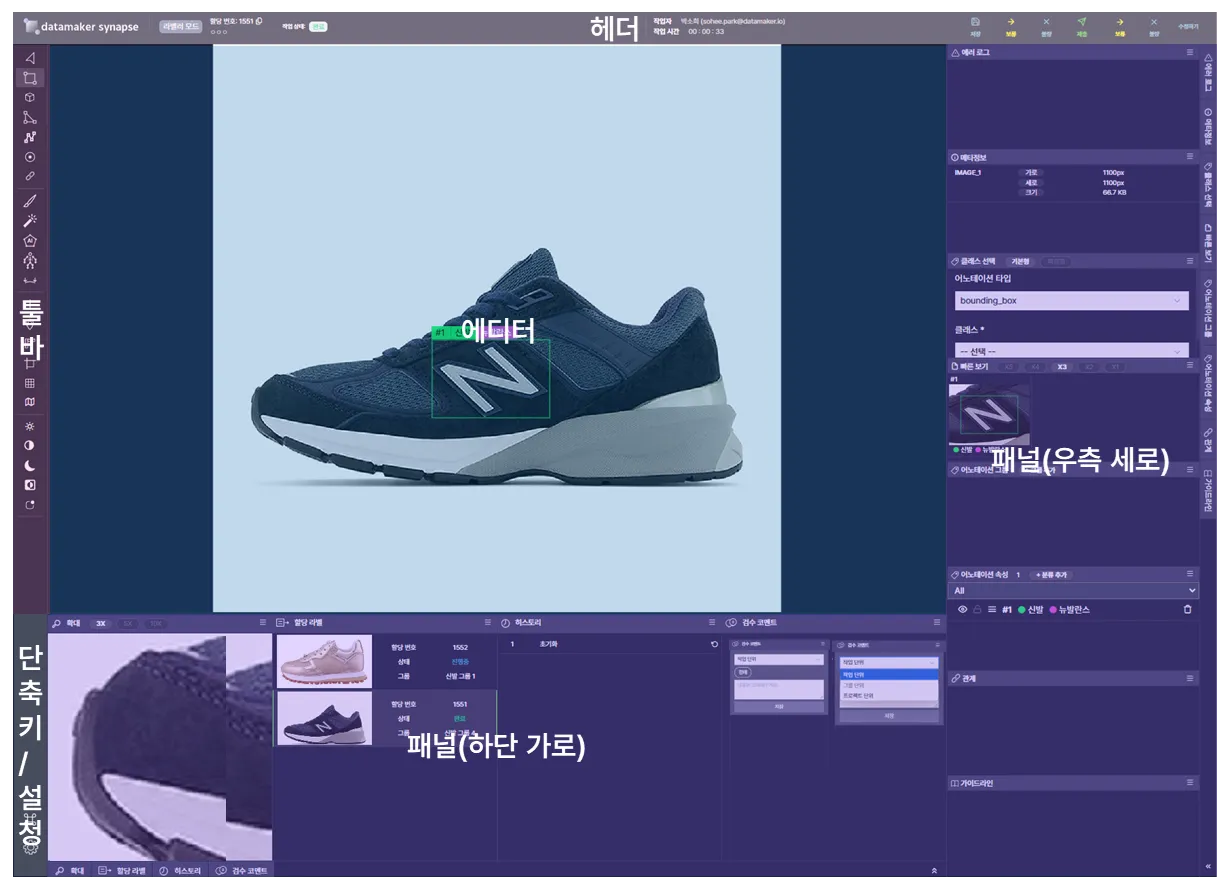This screenshot has width=1217, height=877.
Task: Choose 프로젝트 단위 in the dropdown list
Action: 888,695
